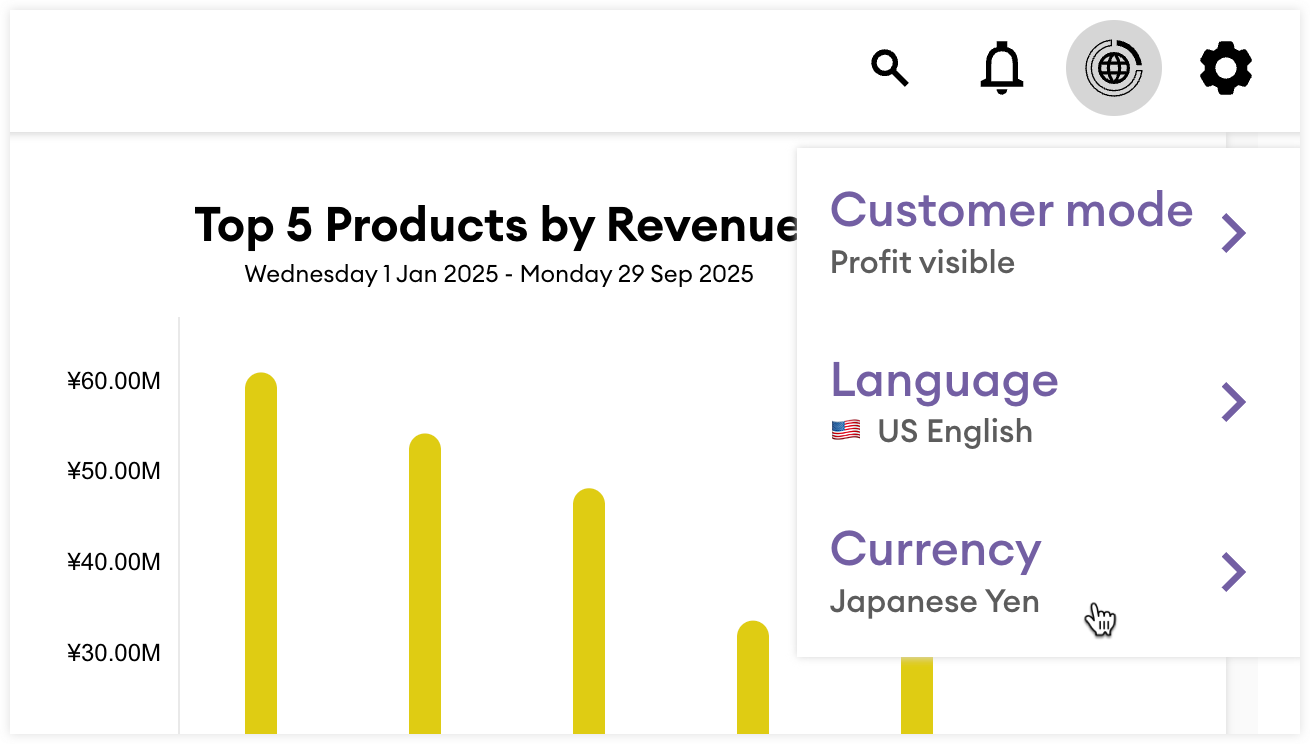The image size is (1310, 744).
Task: Click the Japanese Yen currency label
Action: (934, 601)
